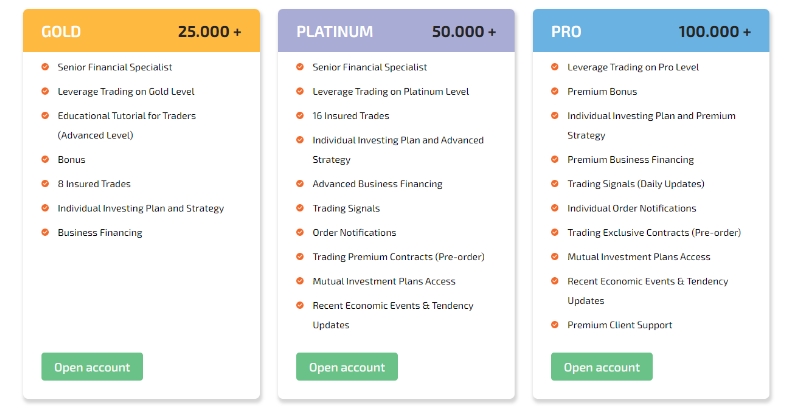The width and height of the screenshot is (792, 414).
Task: Click checkmark icon next to Leverage Trading on Gold Level
Action: pos(45,91)
